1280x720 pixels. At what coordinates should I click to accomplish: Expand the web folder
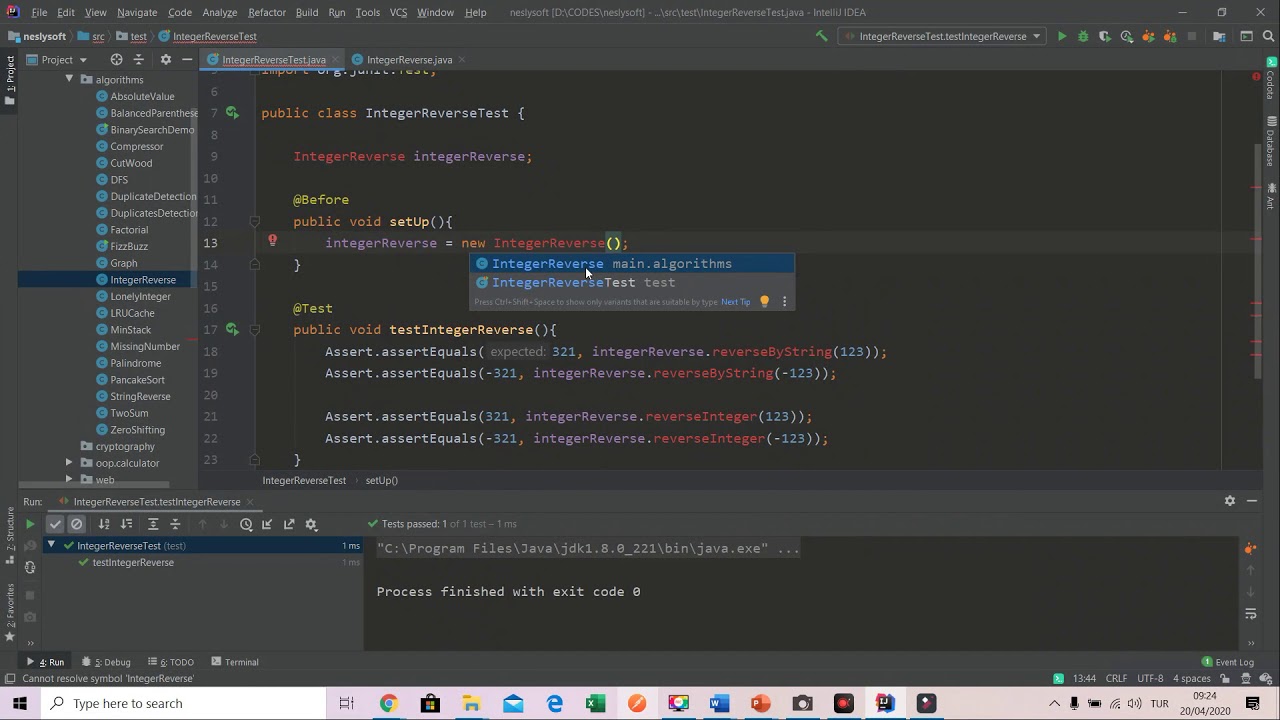pos(69,479)
